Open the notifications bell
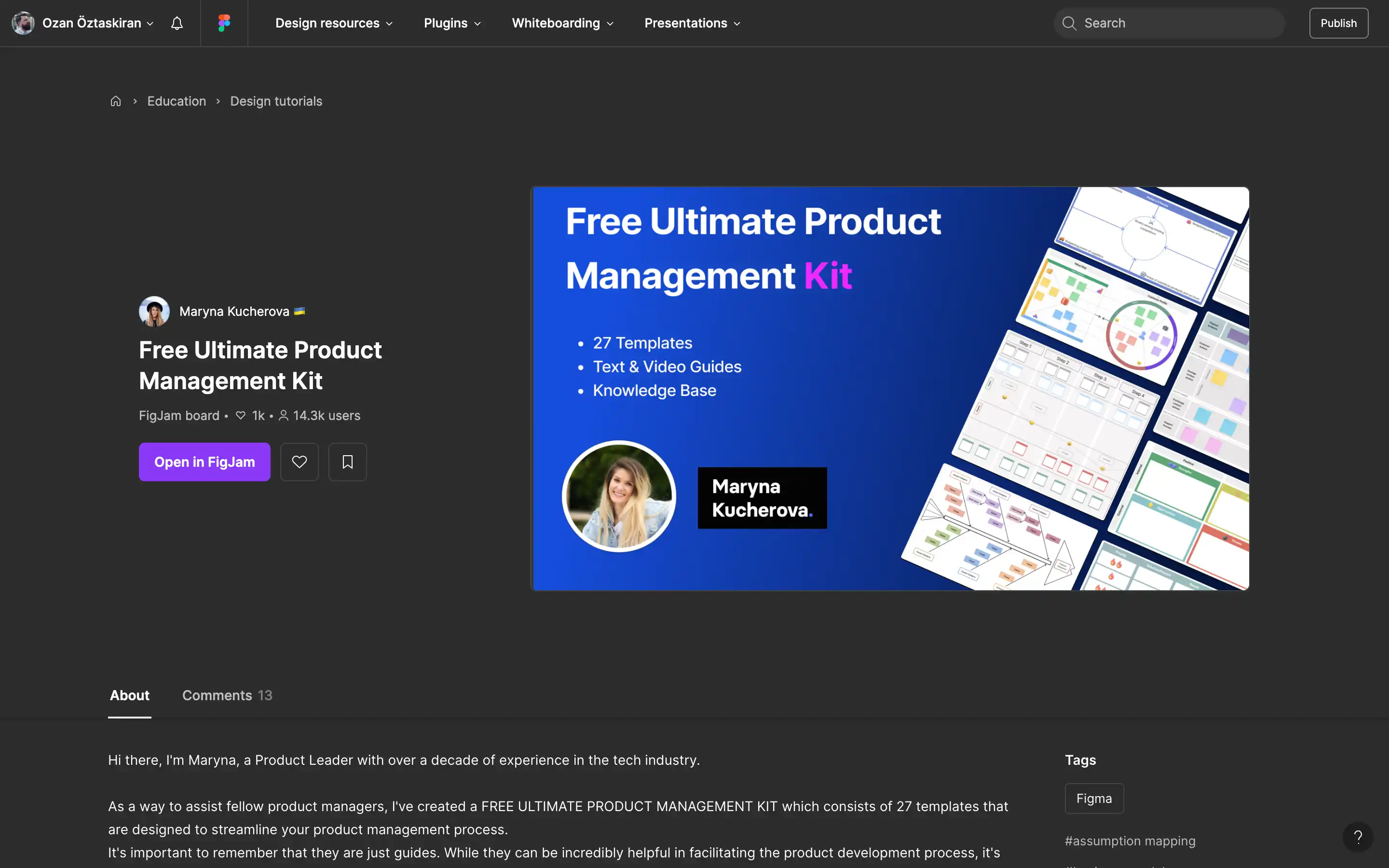 (x=177, y=23)
